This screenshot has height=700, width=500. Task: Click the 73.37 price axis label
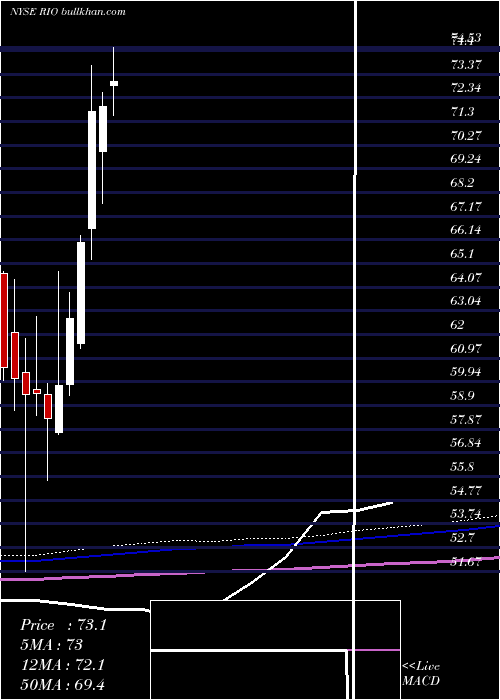(466, 65)
